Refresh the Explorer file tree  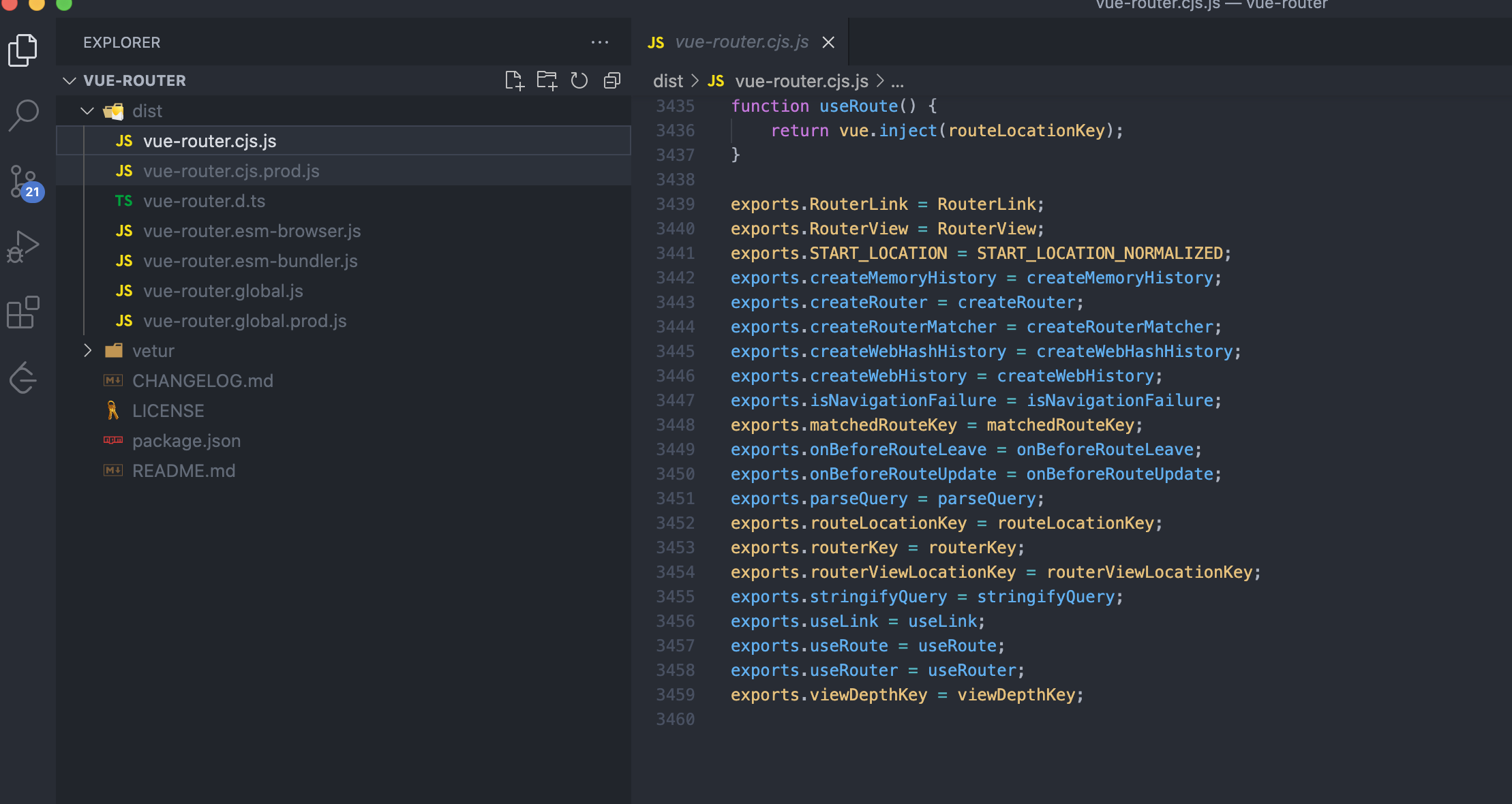coord(579,80)
